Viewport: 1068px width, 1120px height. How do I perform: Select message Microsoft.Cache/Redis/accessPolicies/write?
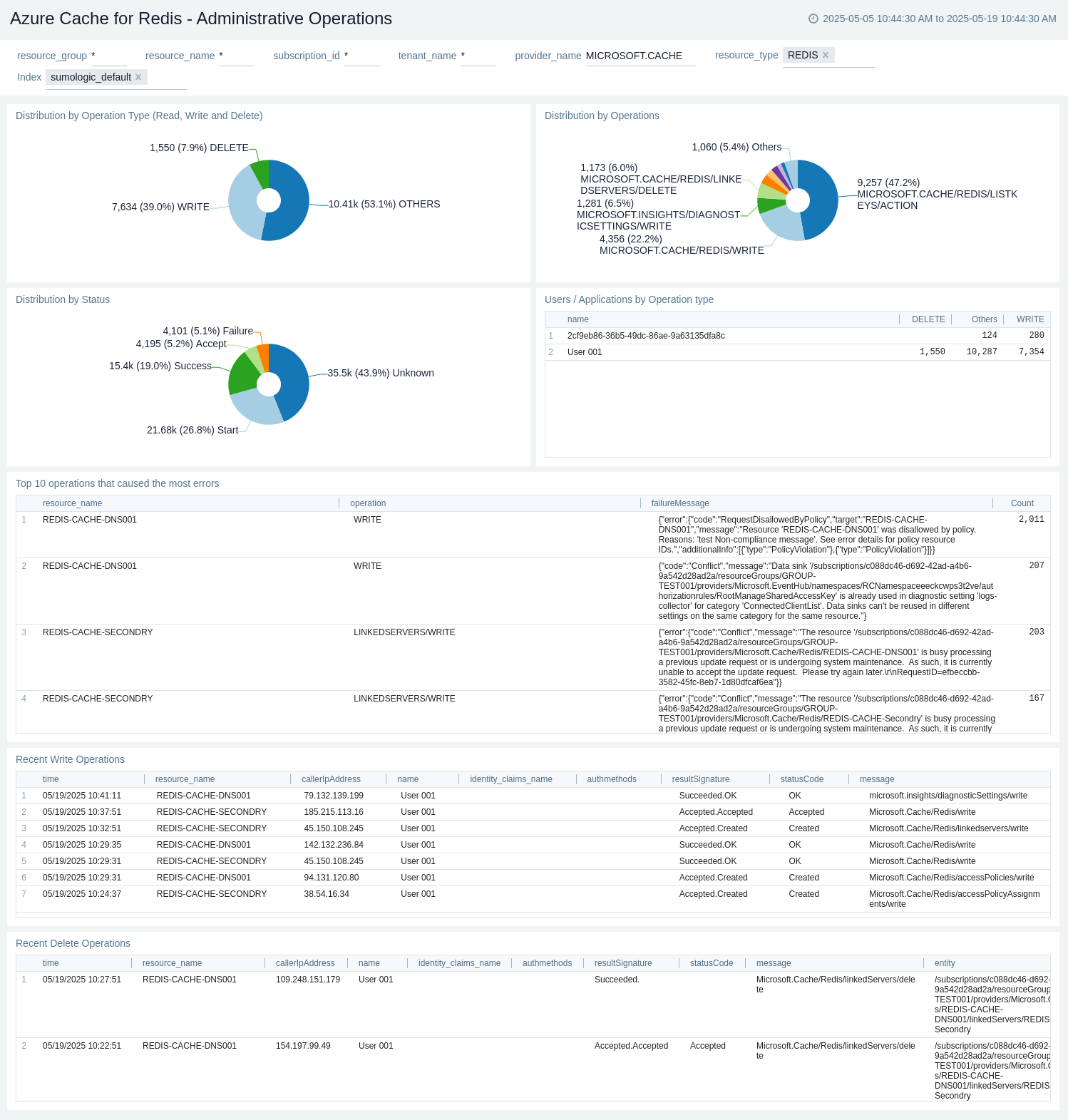(x=952, y=878)
